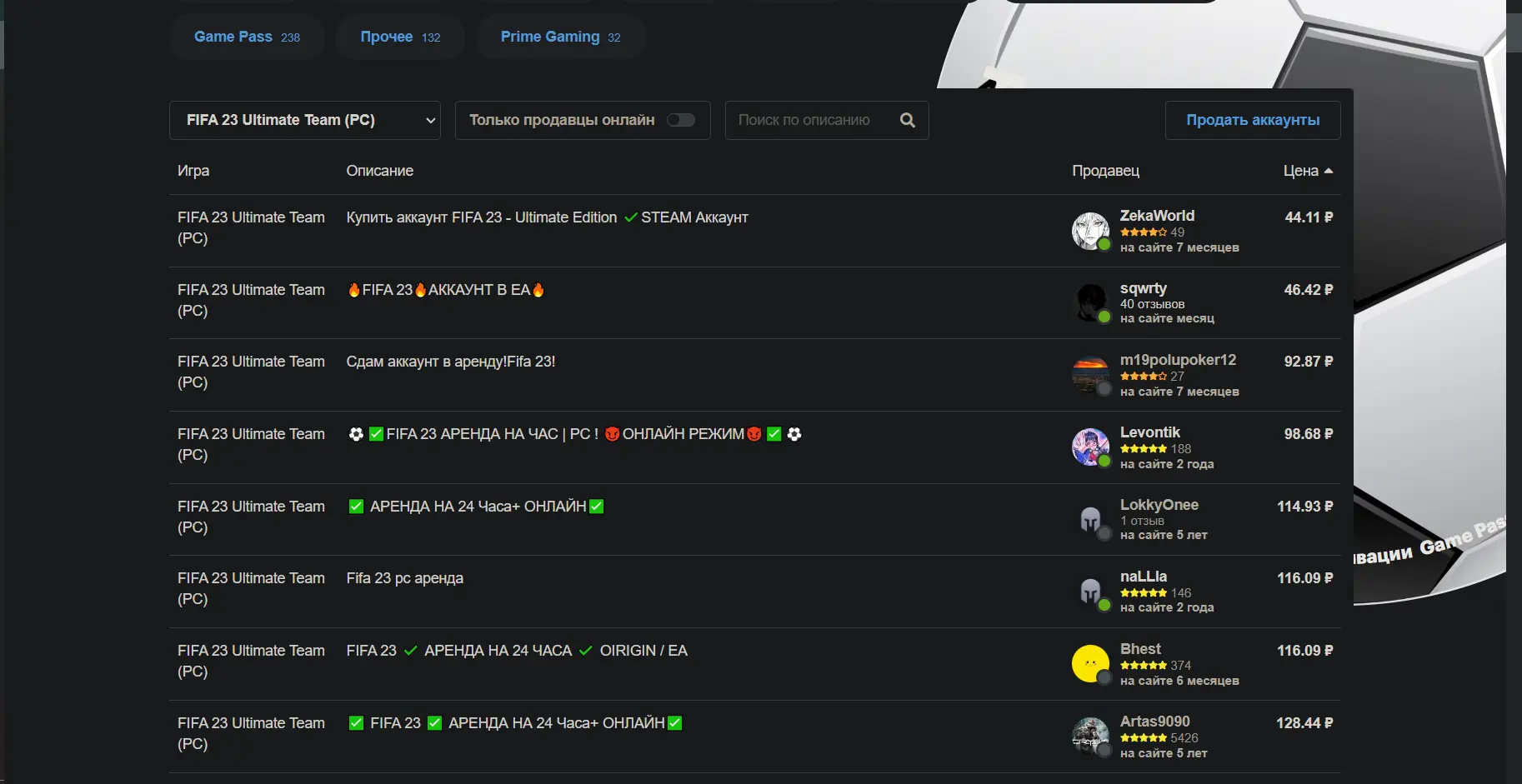1522x784 pixels.
Task: Open m19polupoker12 seller name link
Action: 1178,360
